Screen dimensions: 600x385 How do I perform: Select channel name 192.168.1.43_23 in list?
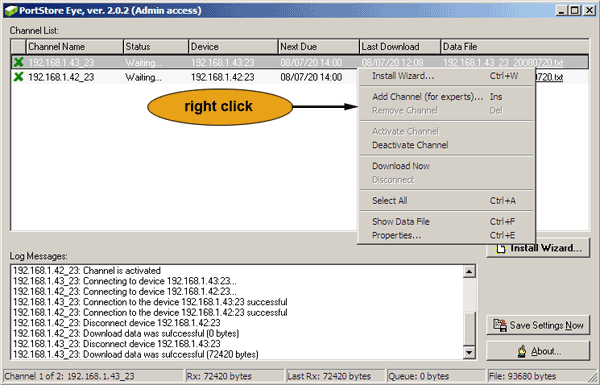tap(61, 62)
